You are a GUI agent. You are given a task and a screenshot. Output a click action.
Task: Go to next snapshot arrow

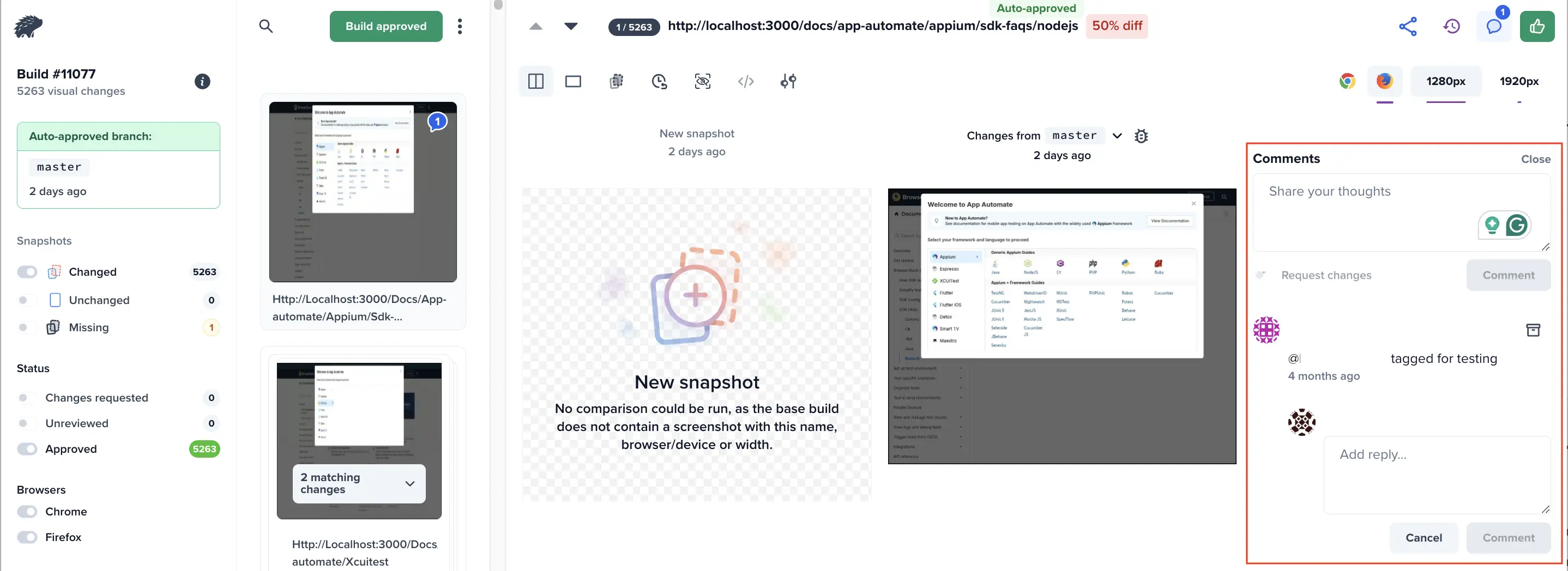pyautogui.click(x=571, y=26)
